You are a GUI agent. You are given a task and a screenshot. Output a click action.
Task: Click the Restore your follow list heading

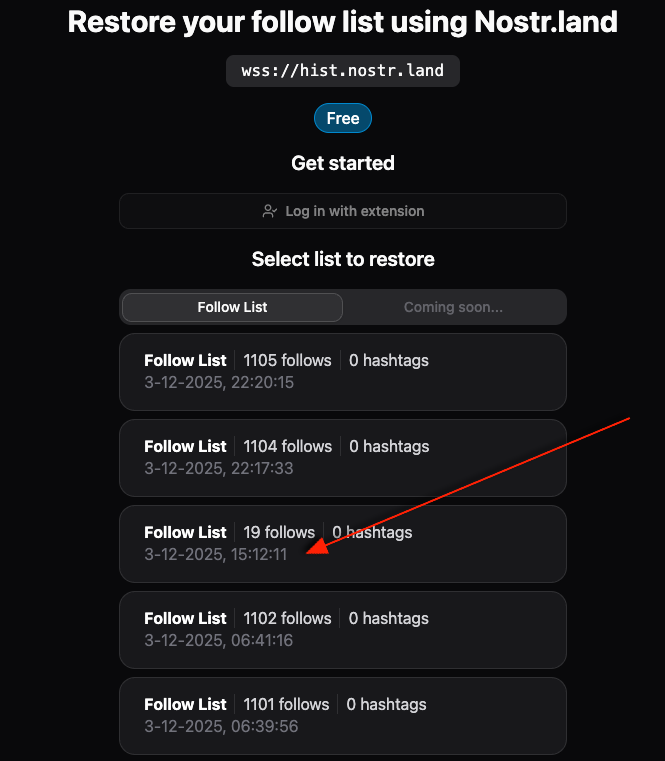[x=342, y=22]
